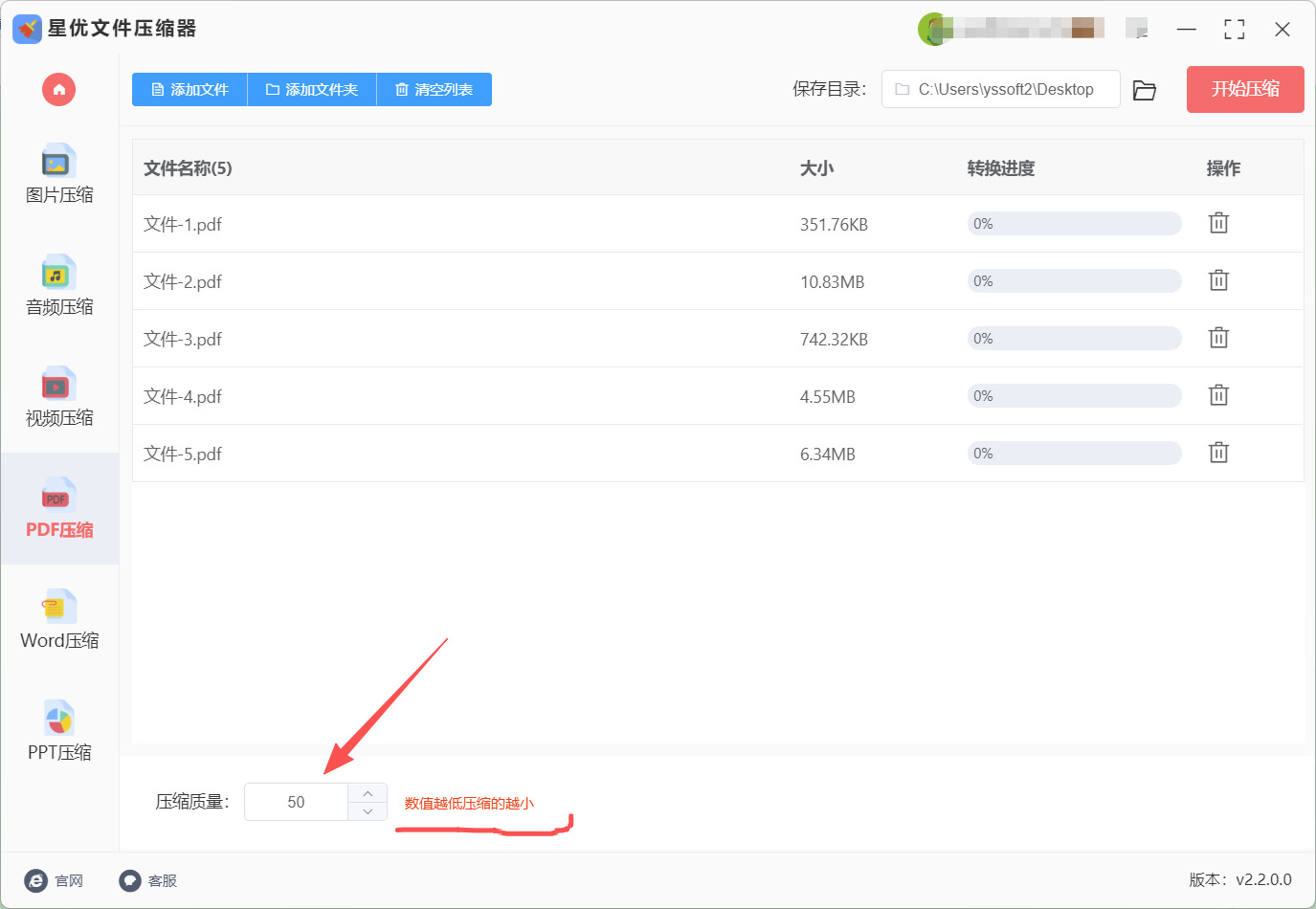1316x909 pixels.
Task: Open 图片压缩 image compression
Action: coord(59,175)
